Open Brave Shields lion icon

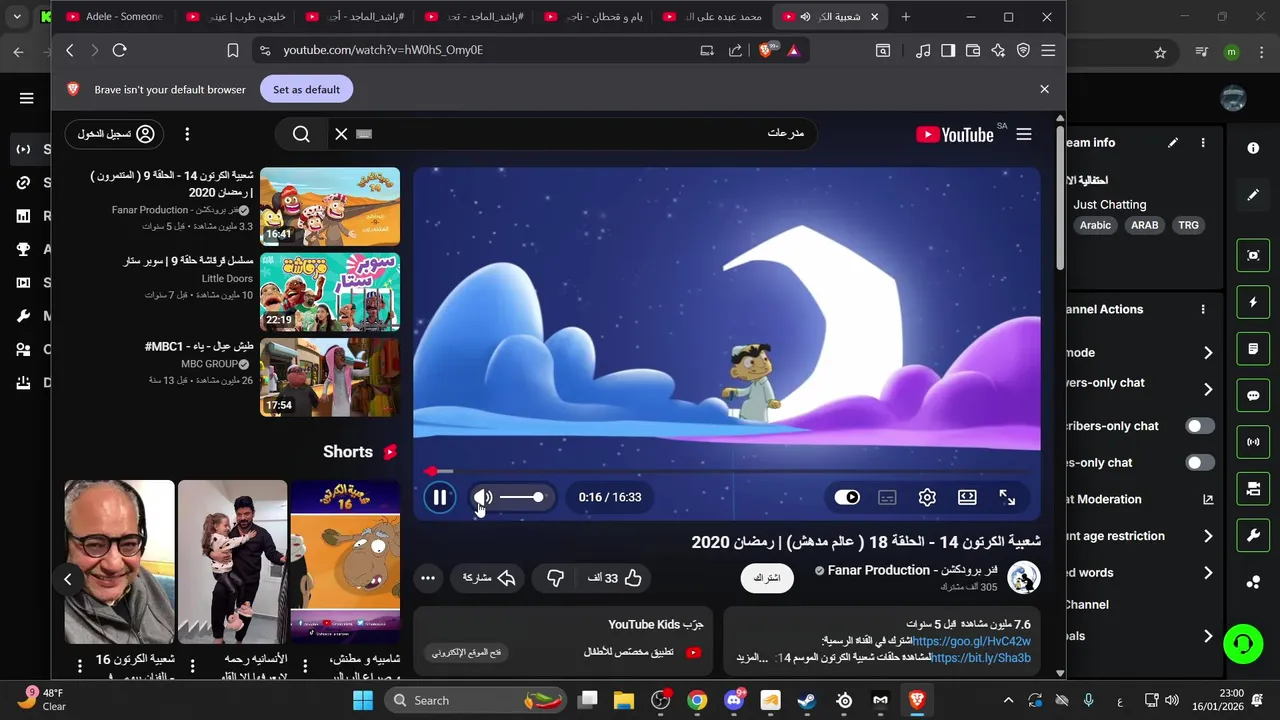click(767, 50)
